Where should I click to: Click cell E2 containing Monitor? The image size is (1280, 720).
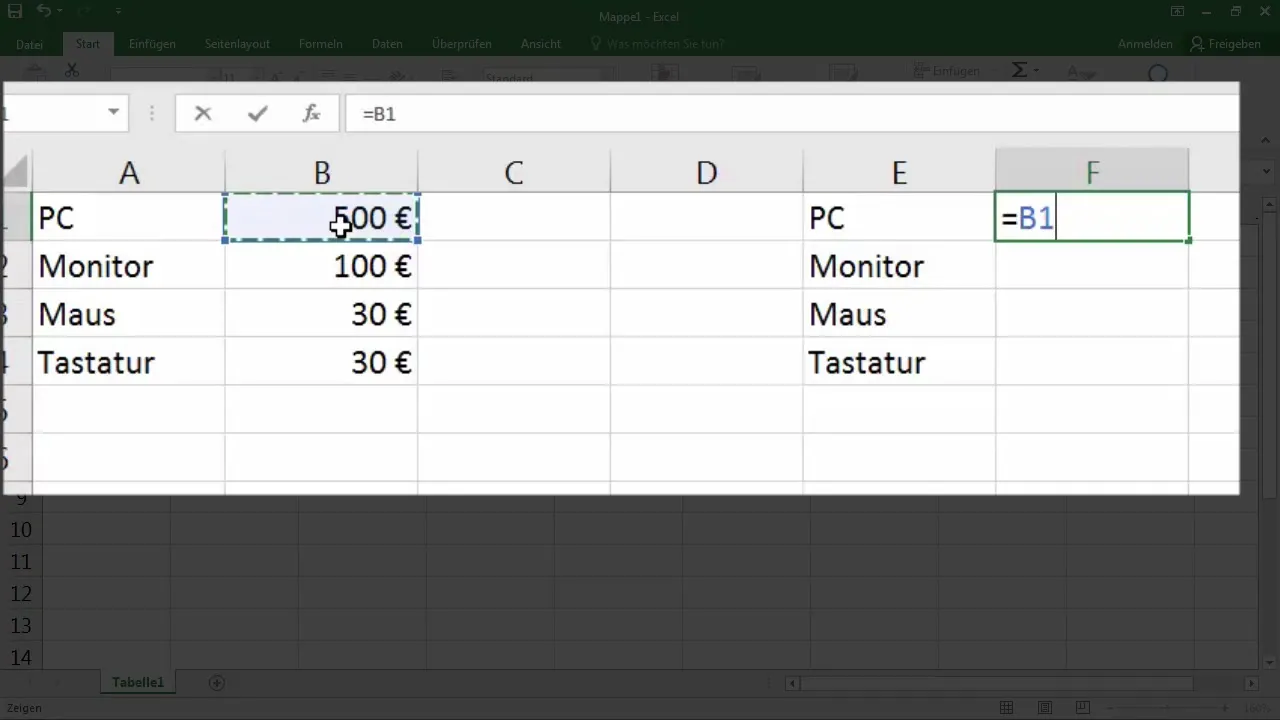899,266
